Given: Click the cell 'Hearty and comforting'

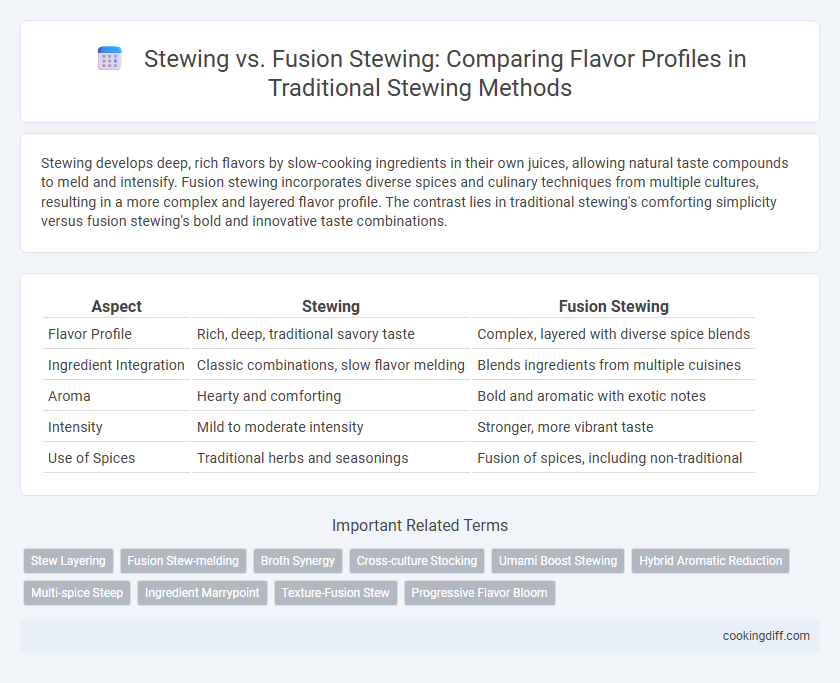Looking at the screenshot, I should click(331, 396).
